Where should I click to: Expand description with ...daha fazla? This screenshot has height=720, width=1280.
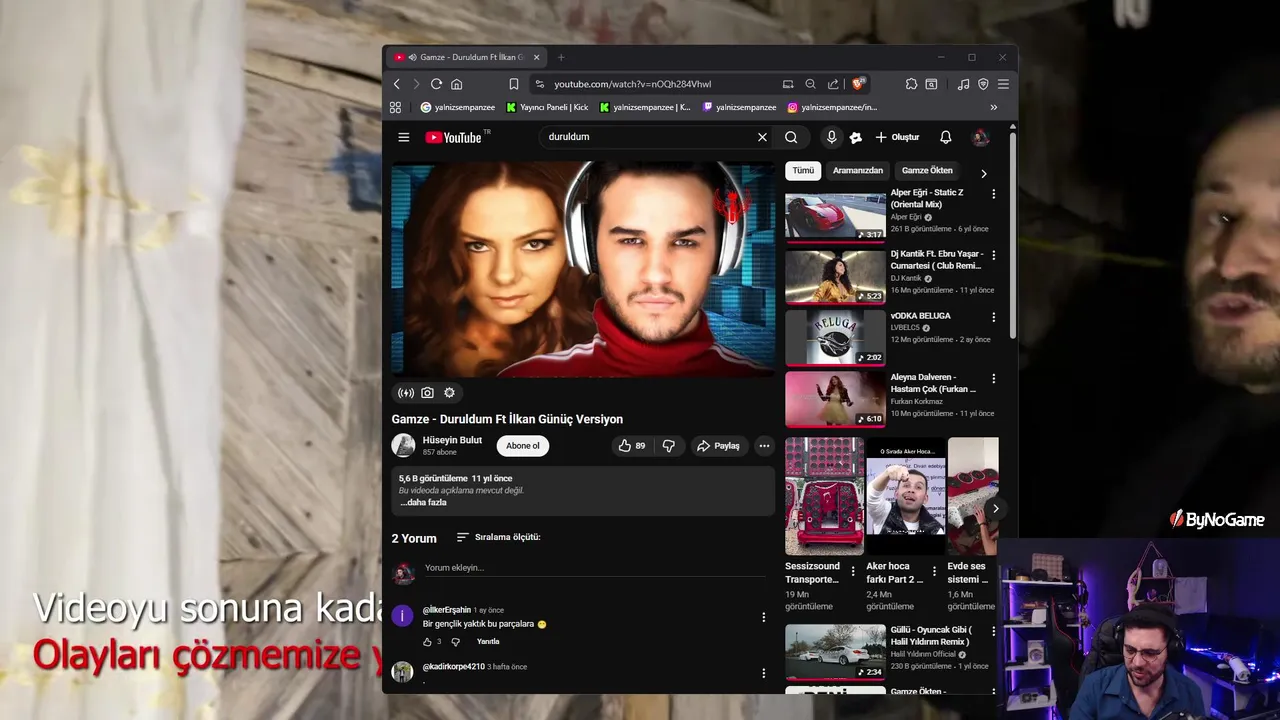tap(423, 503)
